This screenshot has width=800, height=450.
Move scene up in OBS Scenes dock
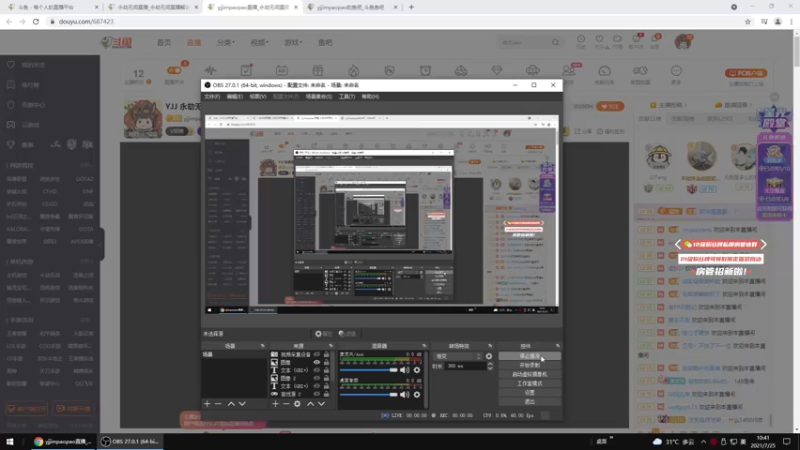point(231,404)
